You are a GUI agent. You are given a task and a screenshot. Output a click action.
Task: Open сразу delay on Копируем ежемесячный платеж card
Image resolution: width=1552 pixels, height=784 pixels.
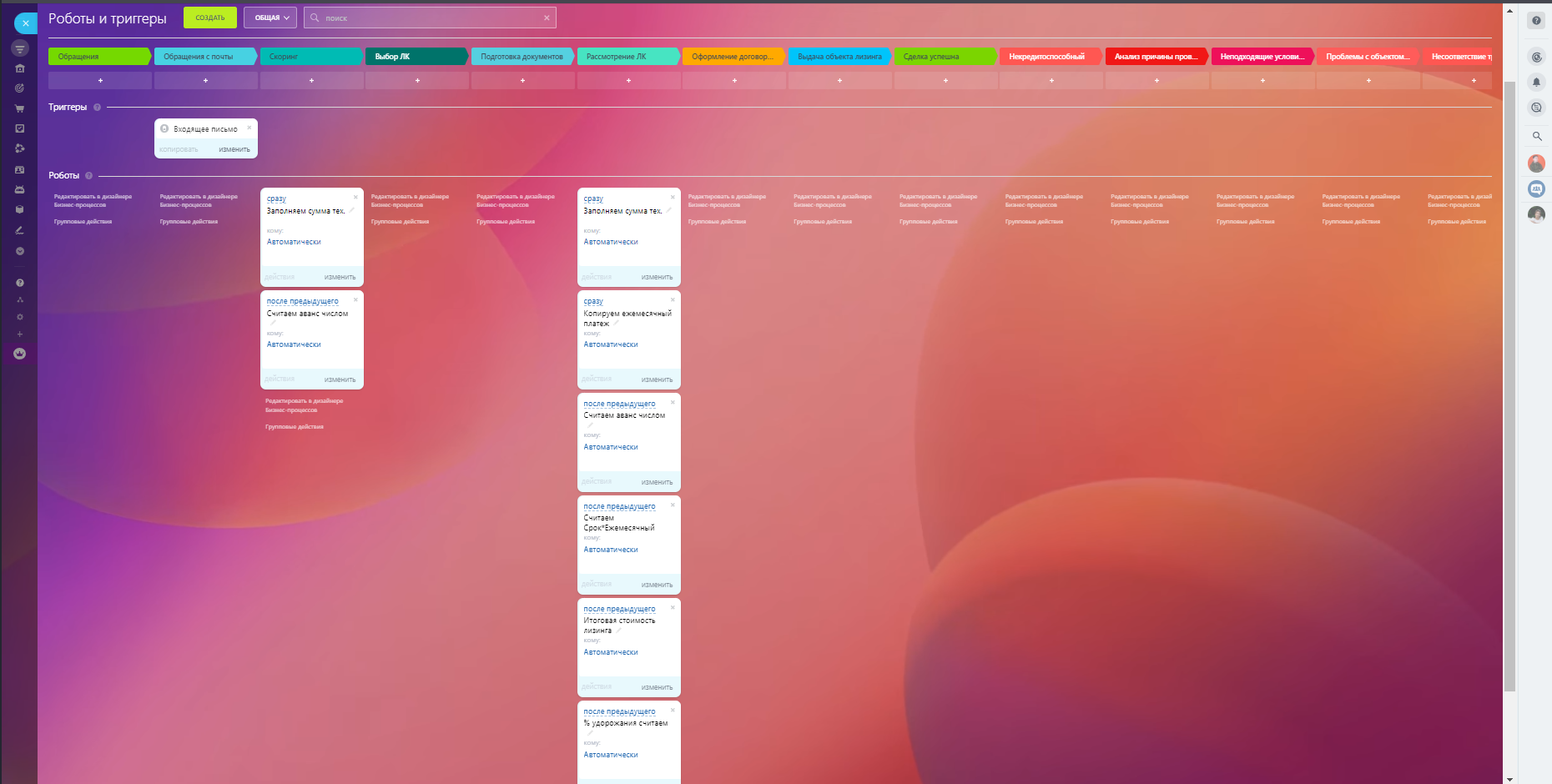593,301
